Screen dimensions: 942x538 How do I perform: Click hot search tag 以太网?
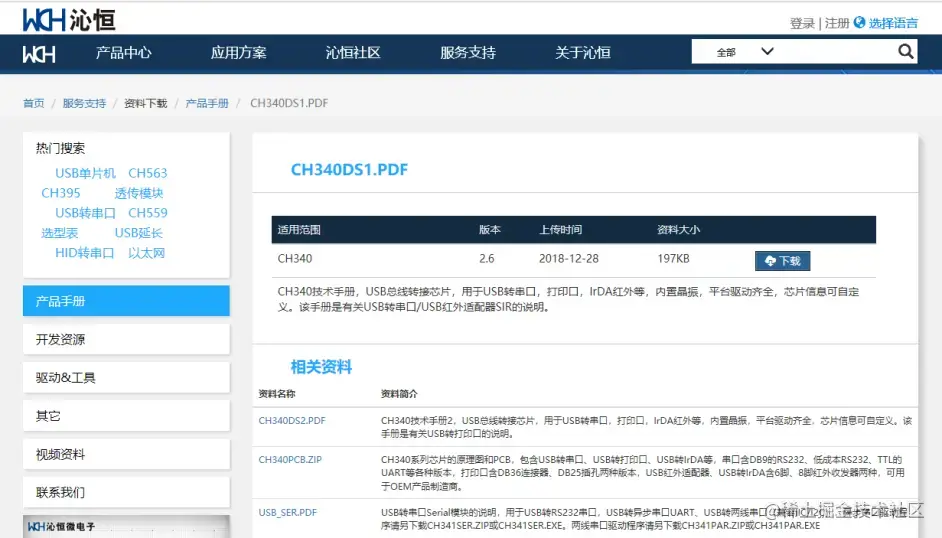[x=147, y=253]
